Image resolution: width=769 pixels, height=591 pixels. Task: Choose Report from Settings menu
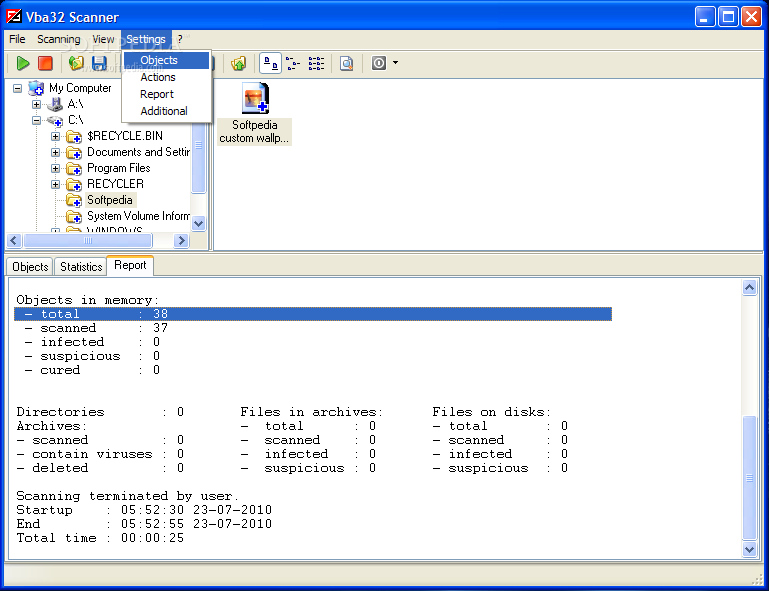pos(166,94)
